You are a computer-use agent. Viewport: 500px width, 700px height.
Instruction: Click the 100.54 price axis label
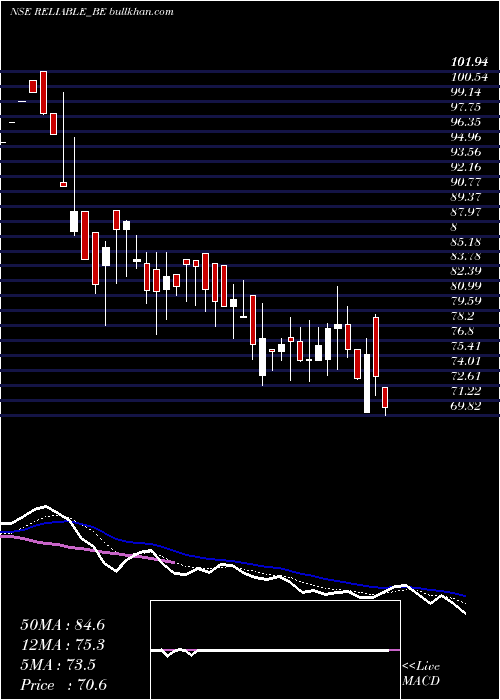tap(468, 77)
